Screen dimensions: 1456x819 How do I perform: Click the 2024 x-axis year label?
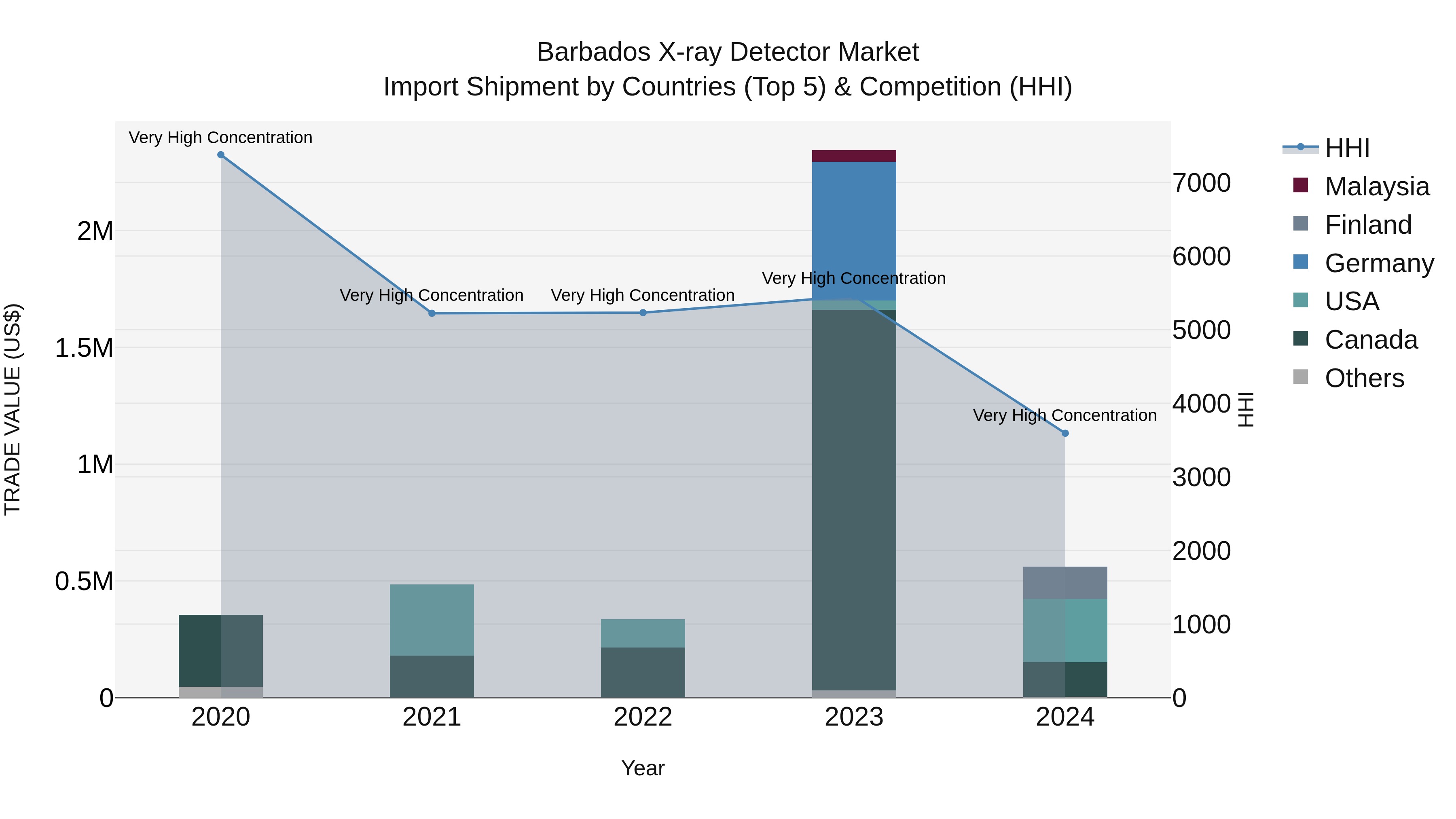[x=1065, y=717]
